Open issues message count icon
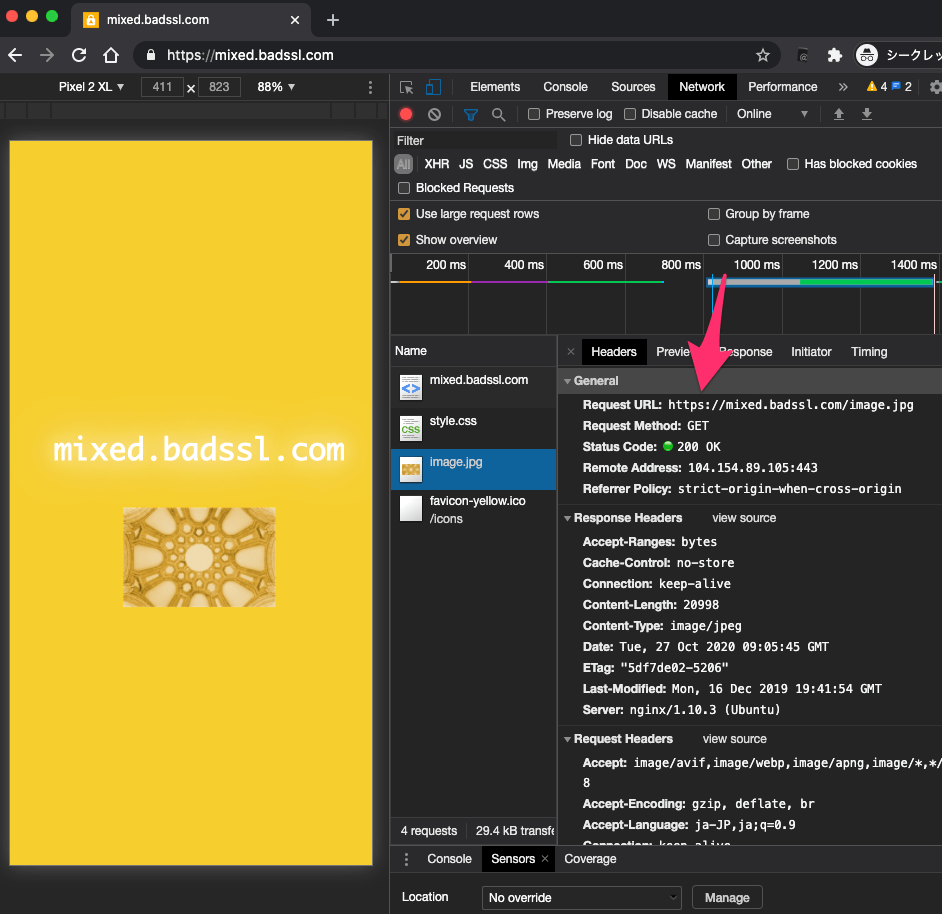Screen dimensions: 942x914 click(x=901, y=87)
